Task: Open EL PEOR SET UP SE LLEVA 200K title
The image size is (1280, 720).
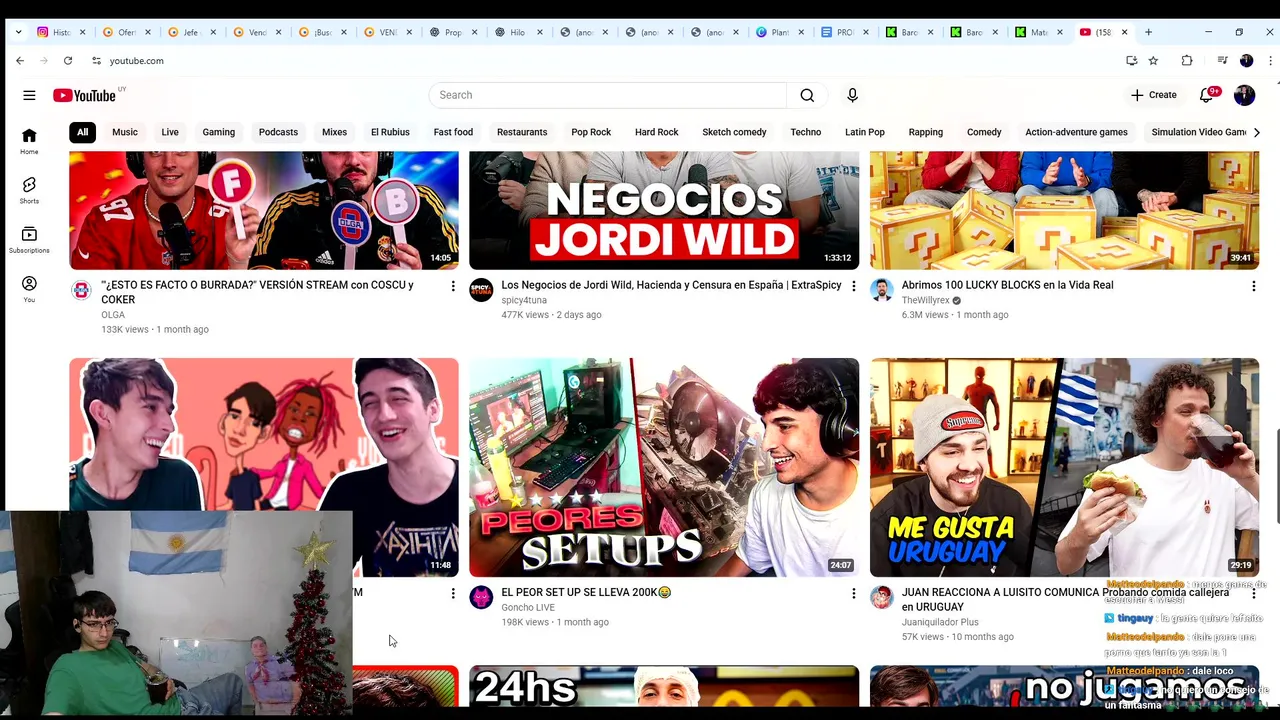Action: (586, 592)
